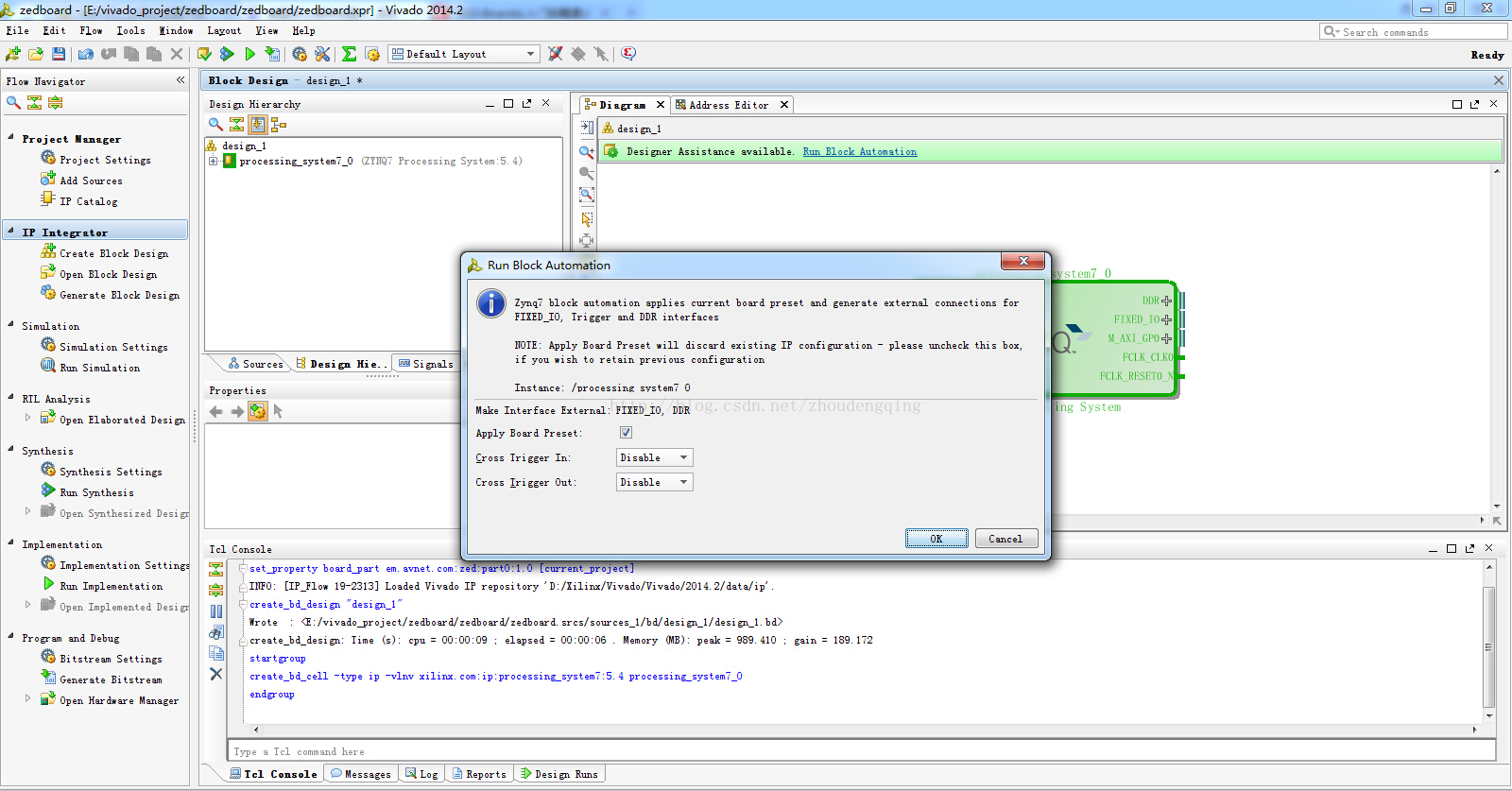
Task: Open the Tools menu
Action: 130,30
